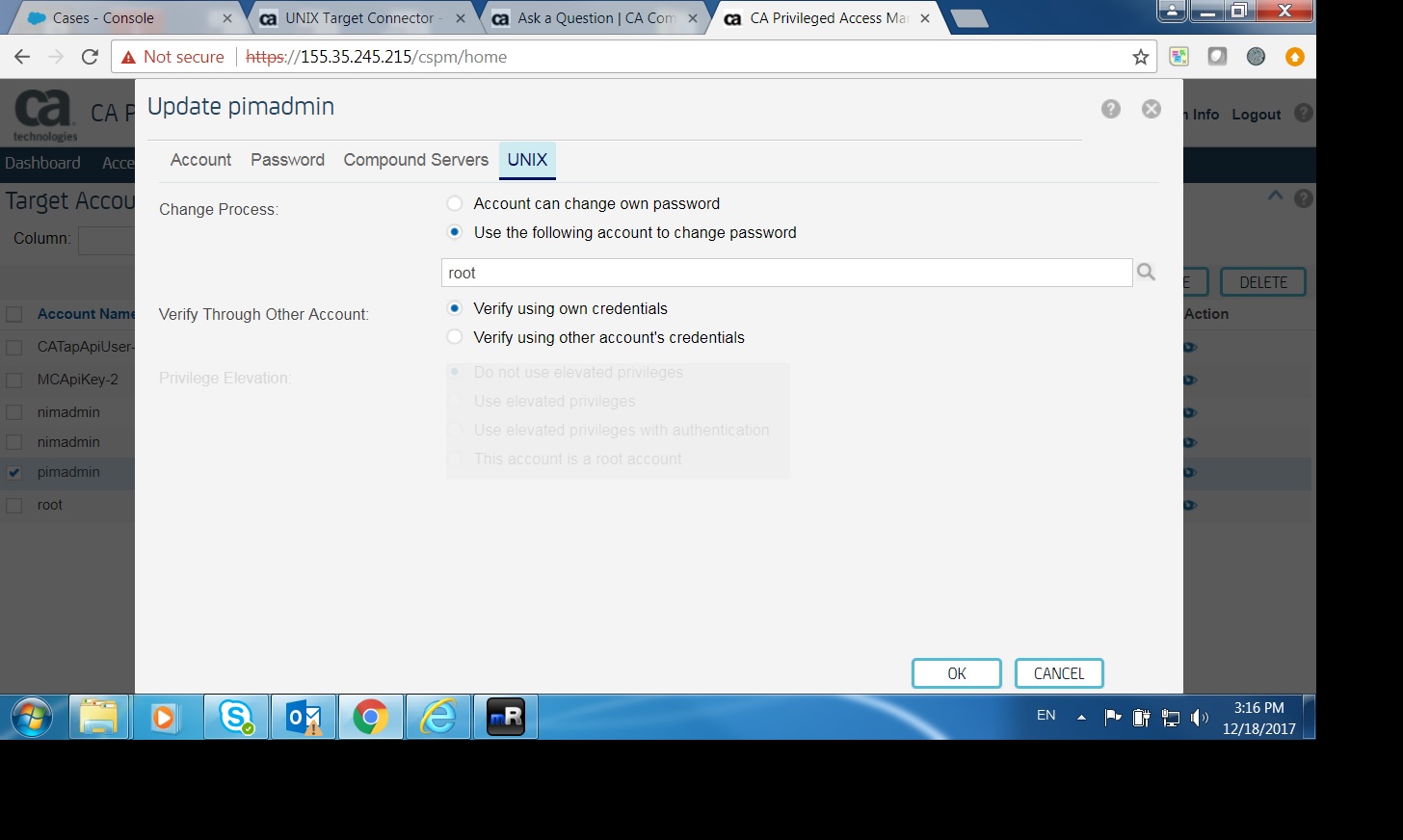Check the CATapApiUser row checkbox
The height and width of the screenshot is (840, 1403).
click(14, 347)
